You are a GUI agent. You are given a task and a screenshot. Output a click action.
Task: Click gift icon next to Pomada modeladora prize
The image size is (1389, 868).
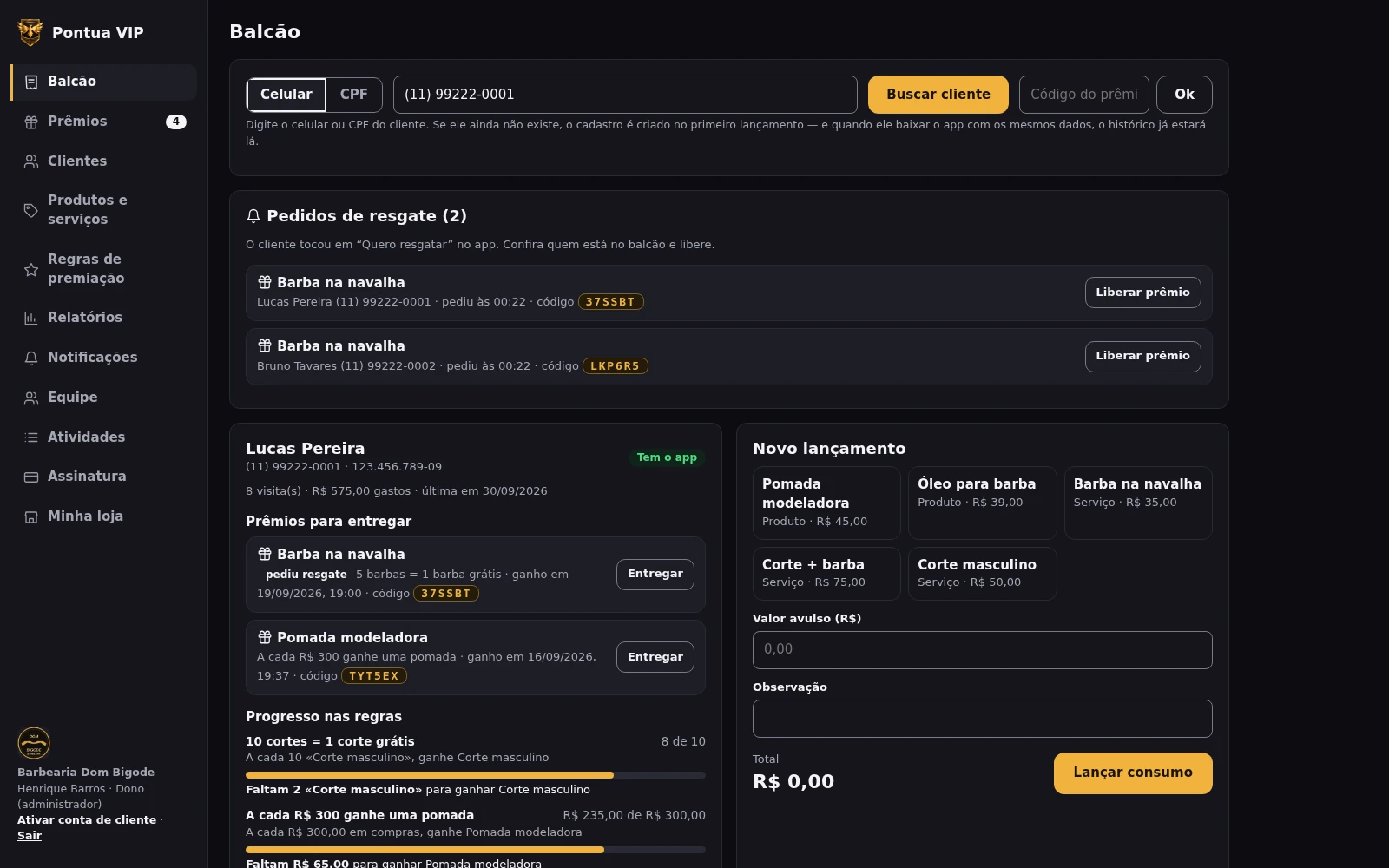tap(265, 637)
